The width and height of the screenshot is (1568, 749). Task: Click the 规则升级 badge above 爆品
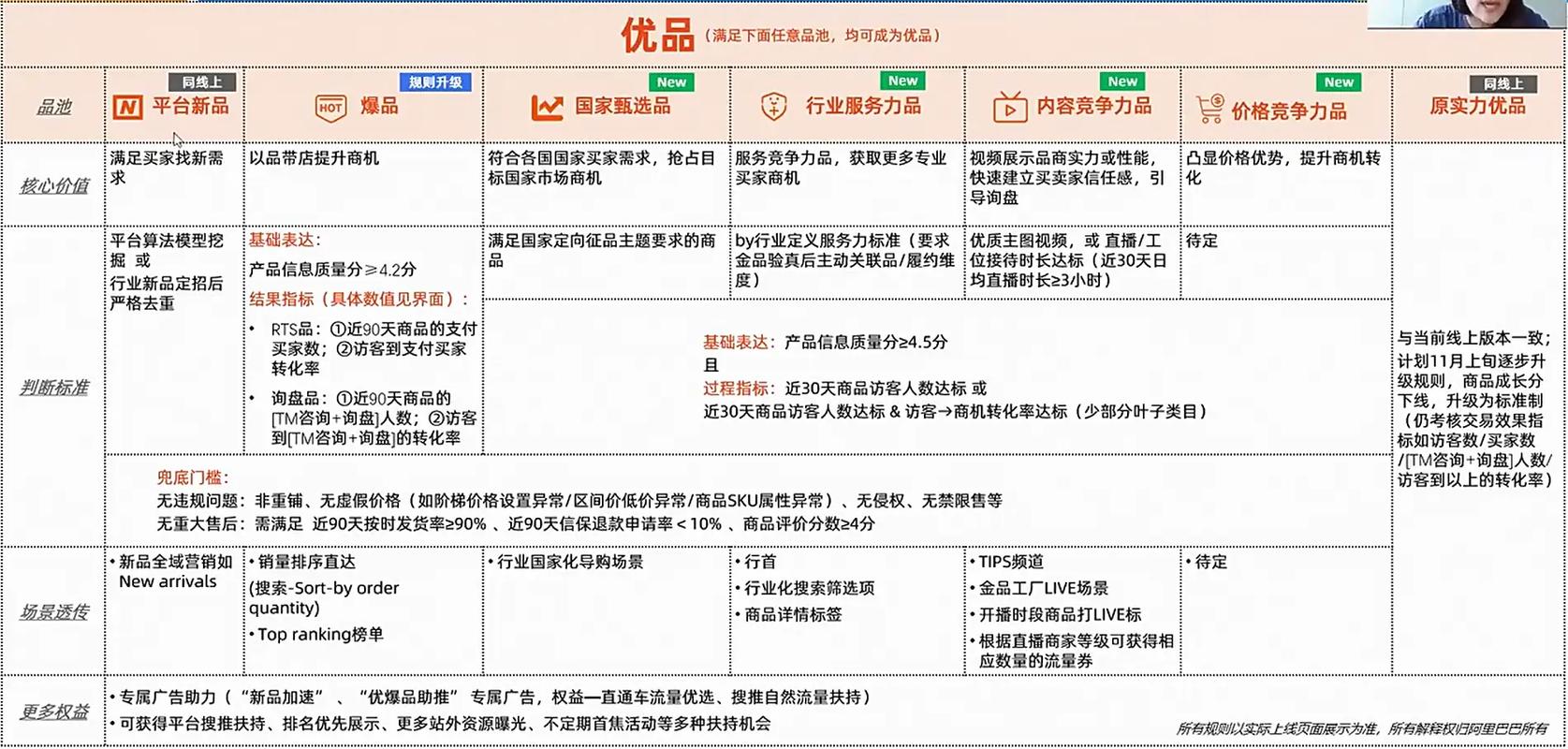(435, 82)
